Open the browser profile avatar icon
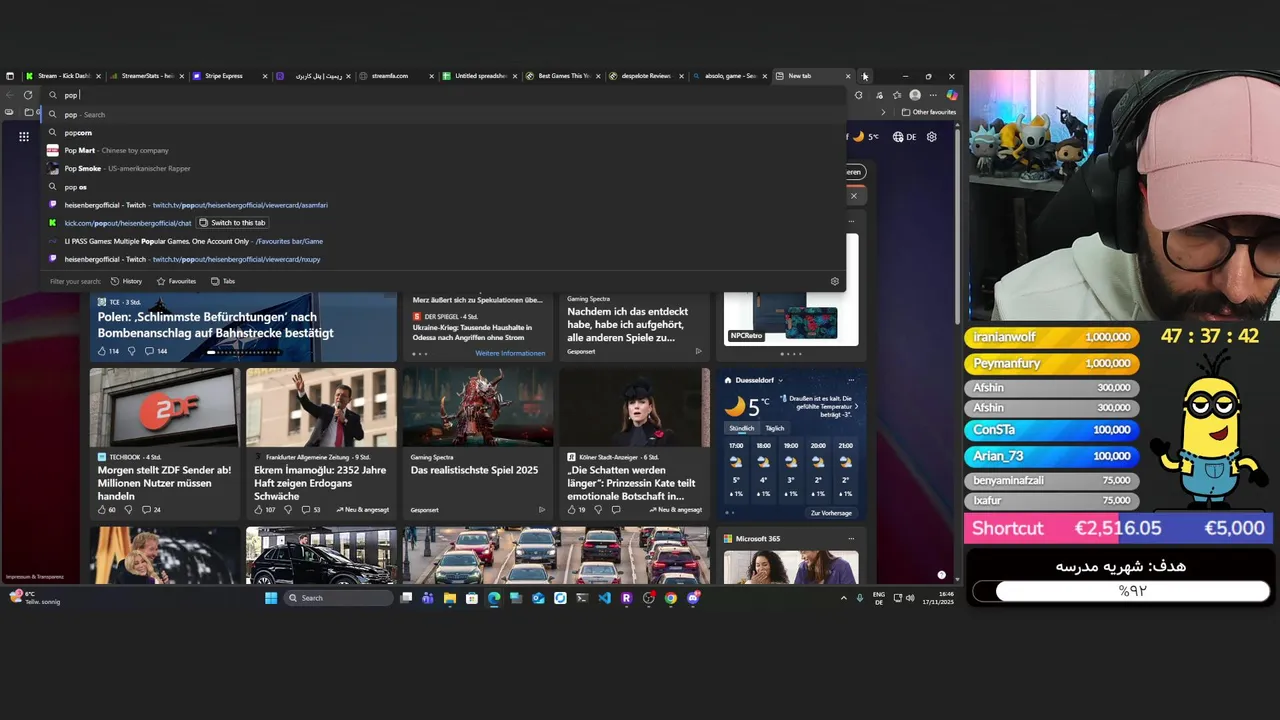 click(915, 95)
